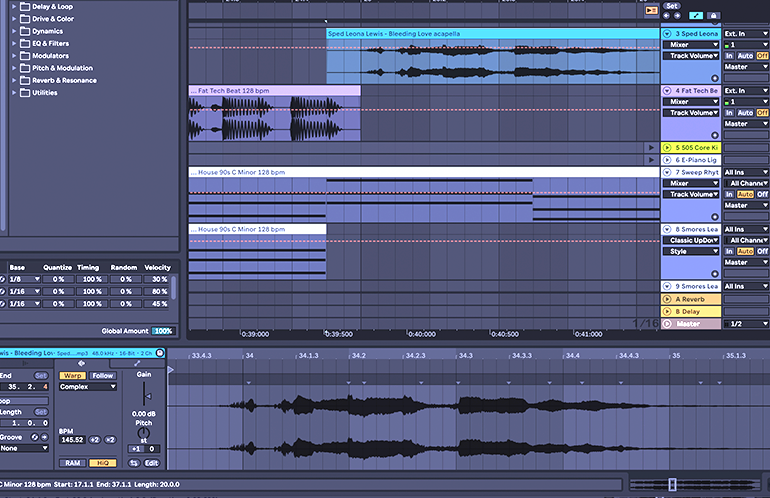Viewport: 770px width, 498px height.
Task: Open the Dynamics folder icon
Action: (x=24, y=31)
